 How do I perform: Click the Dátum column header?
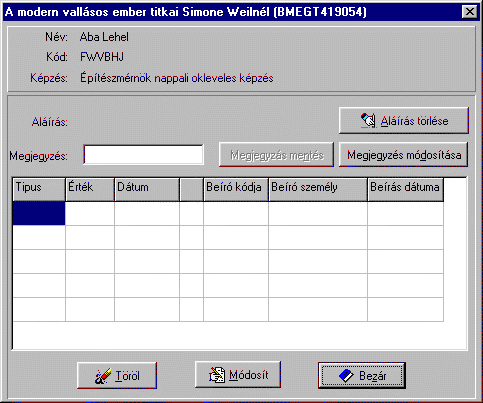(147, 189)
